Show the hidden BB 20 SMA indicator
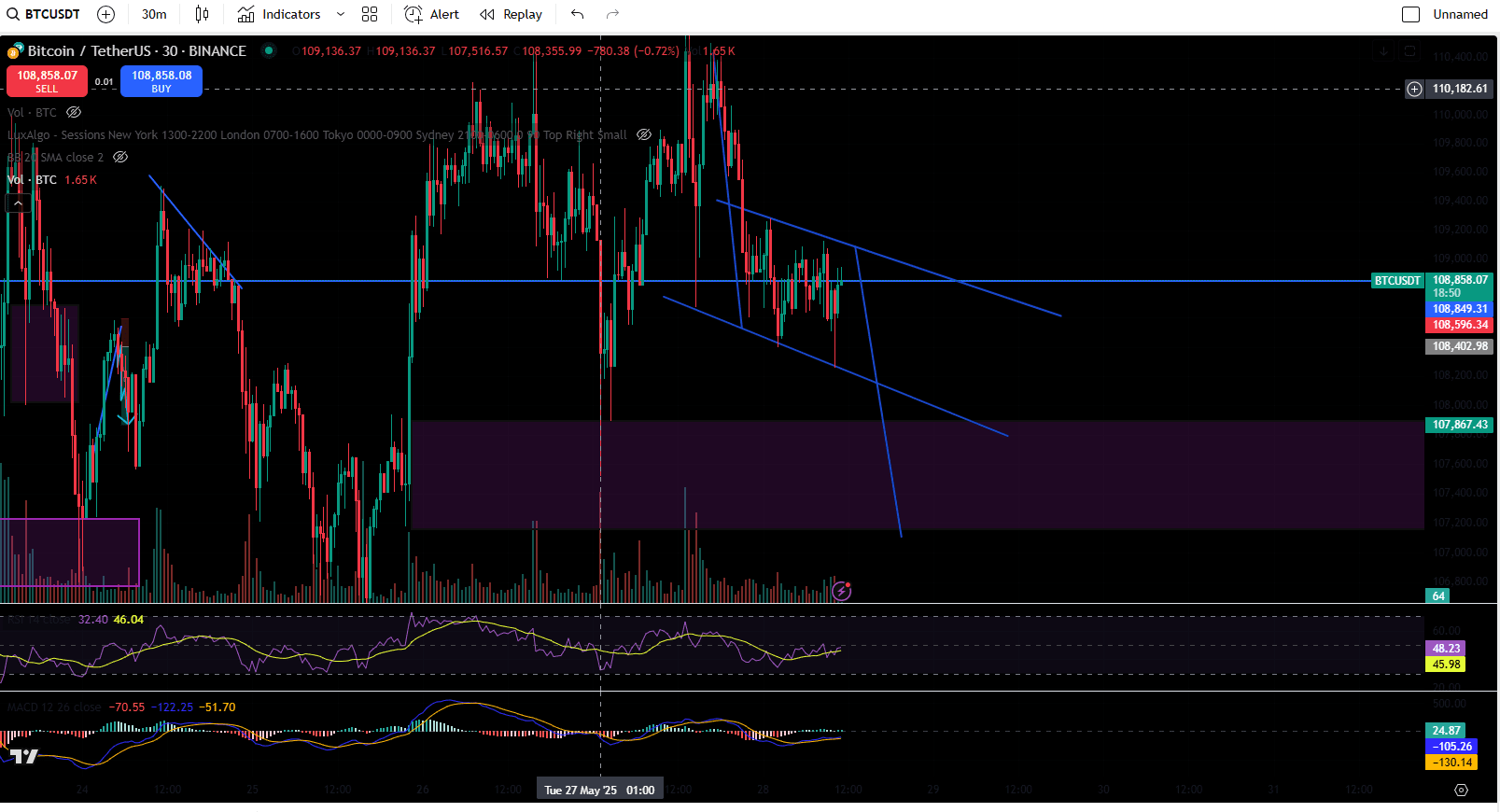The image size is (1500, 812). 120,157
